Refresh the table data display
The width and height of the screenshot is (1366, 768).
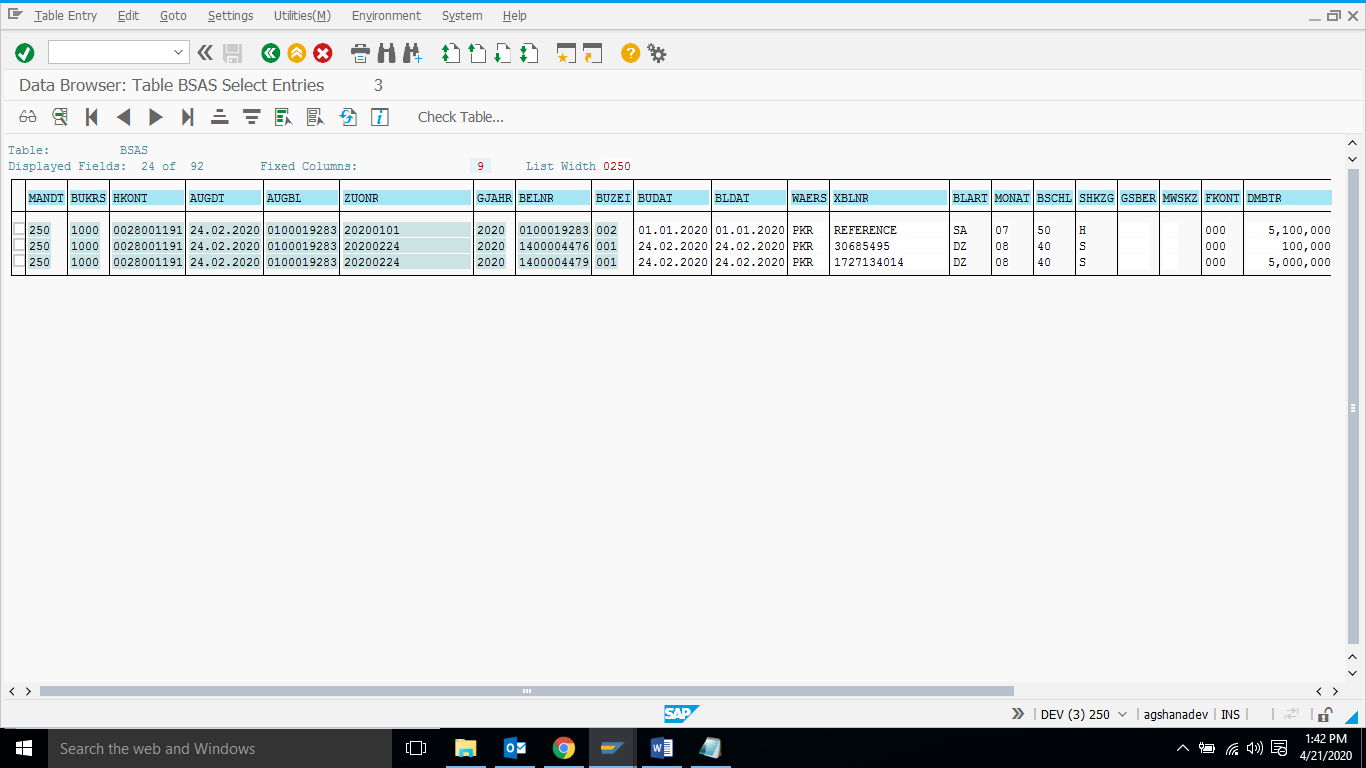coord(347,117)
